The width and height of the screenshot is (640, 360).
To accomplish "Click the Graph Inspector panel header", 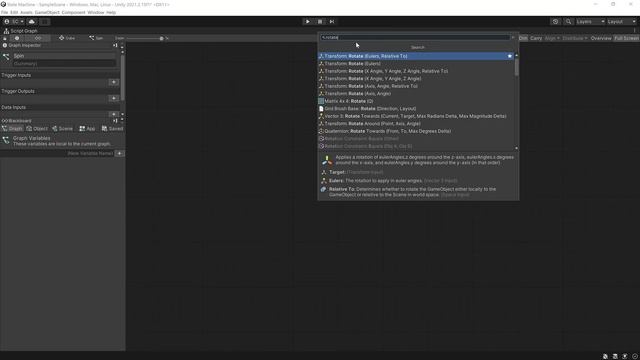I will point(57,45).
